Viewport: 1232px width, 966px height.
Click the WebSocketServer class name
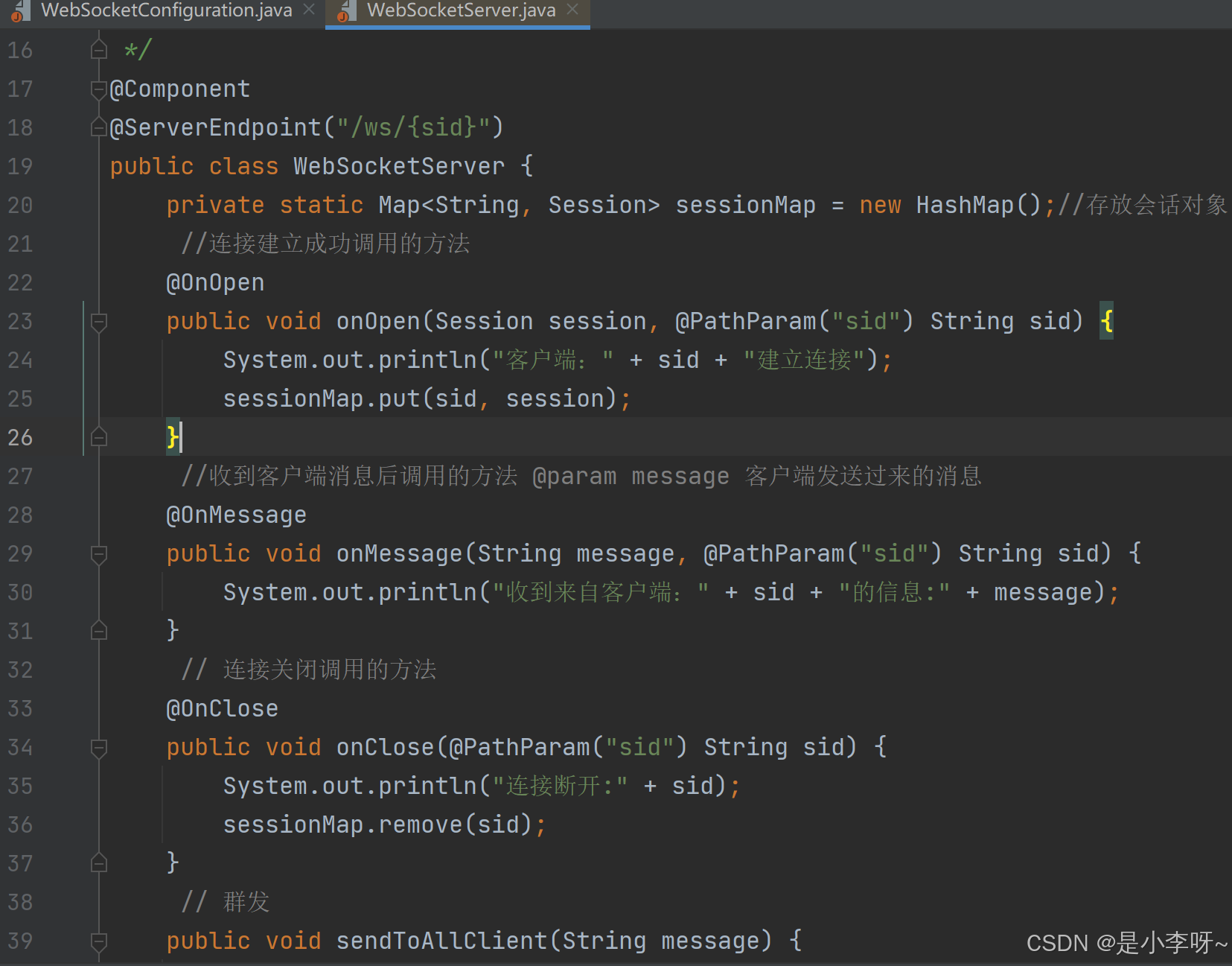click(399, 166)
